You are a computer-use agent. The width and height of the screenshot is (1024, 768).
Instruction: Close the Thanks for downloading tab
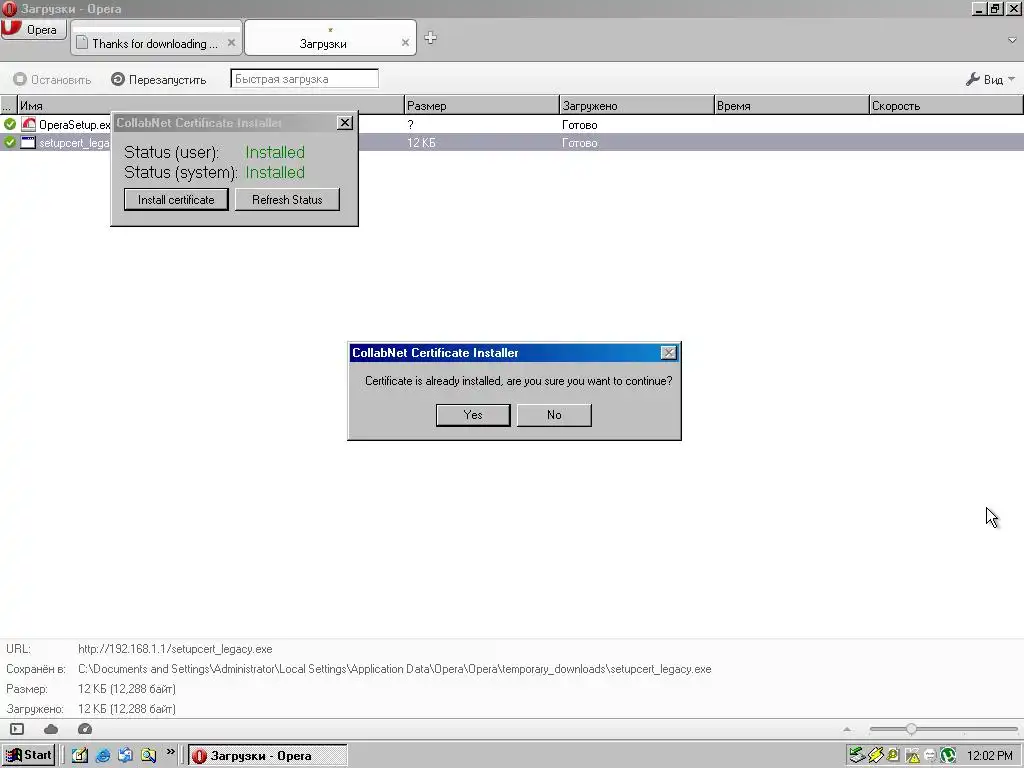pos(231,42)
